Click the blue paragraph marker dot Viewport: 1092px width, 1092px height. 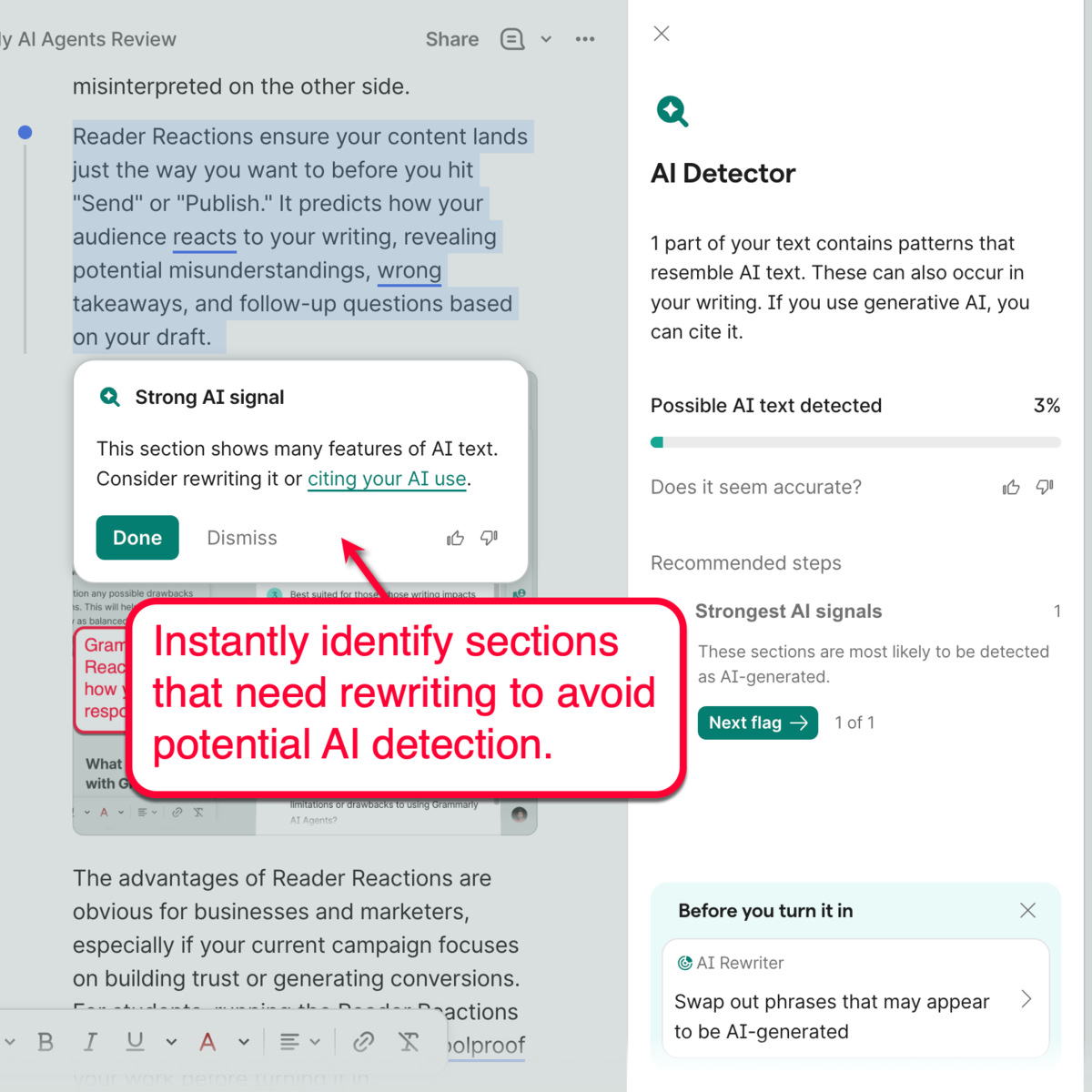pyautogui.click(x=25, y=133)
